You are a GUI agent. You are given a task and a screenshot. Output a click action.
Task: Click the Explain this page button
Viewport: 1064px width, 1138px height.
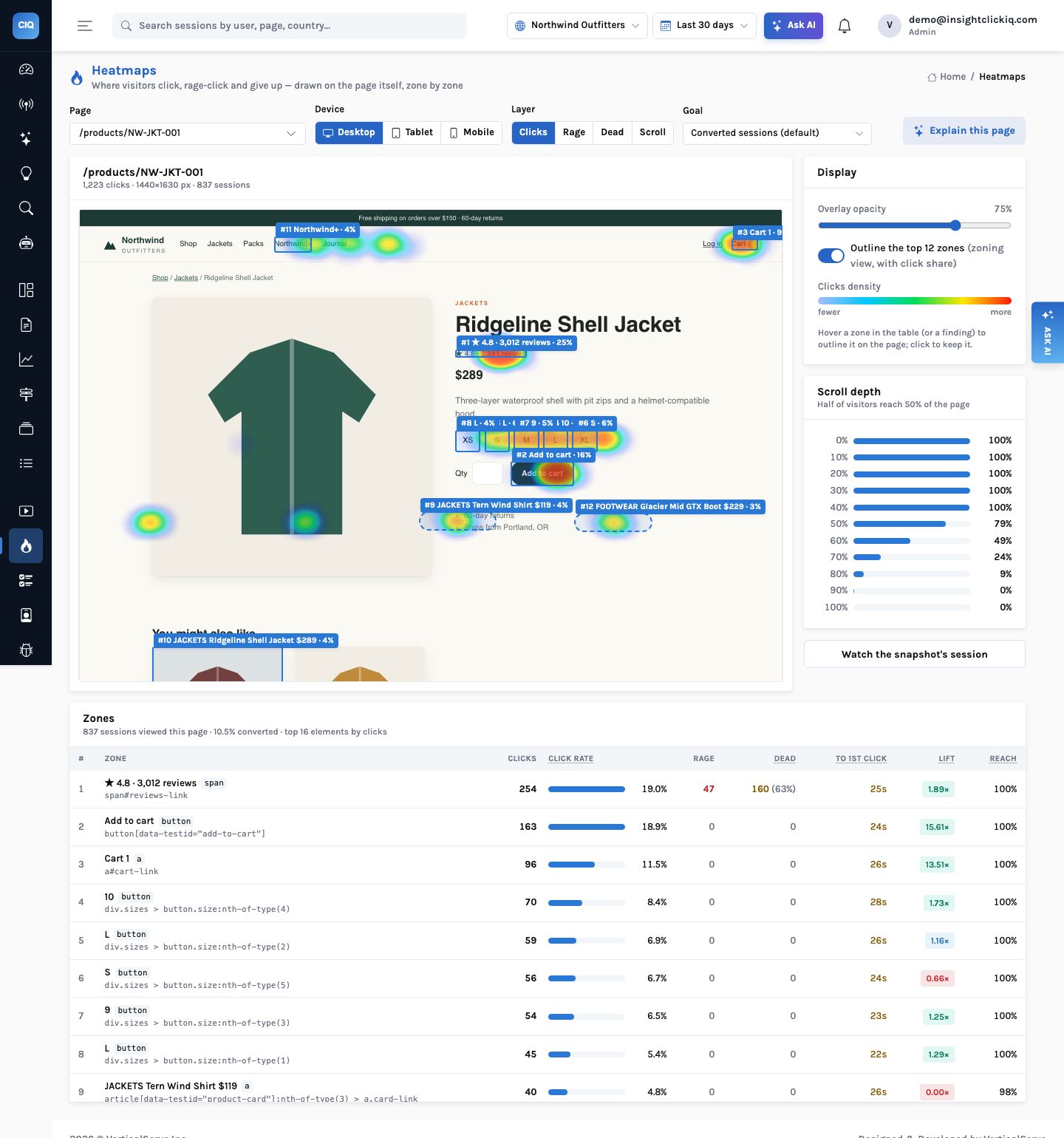(x=964, y=131)
